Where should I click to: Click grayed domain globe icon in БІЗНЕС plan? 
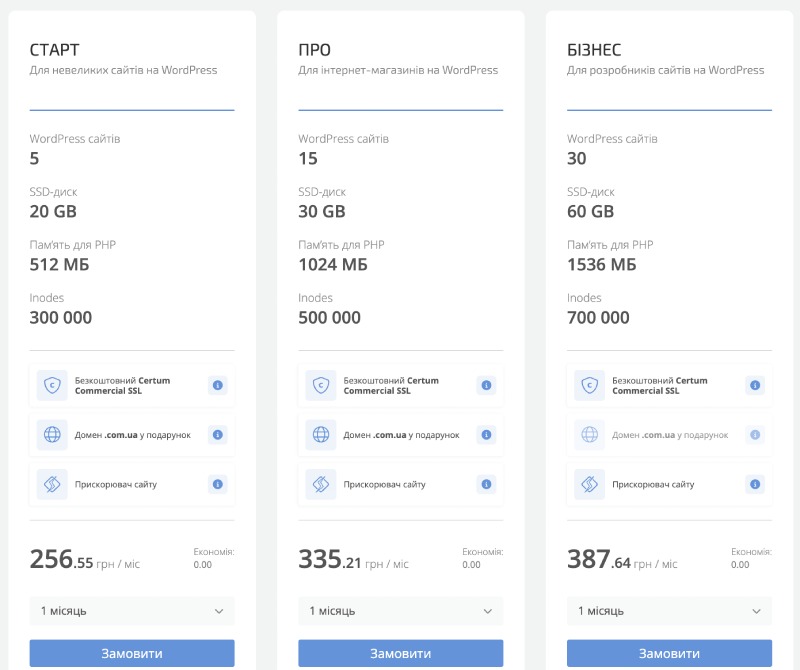[x=589, y=434]
